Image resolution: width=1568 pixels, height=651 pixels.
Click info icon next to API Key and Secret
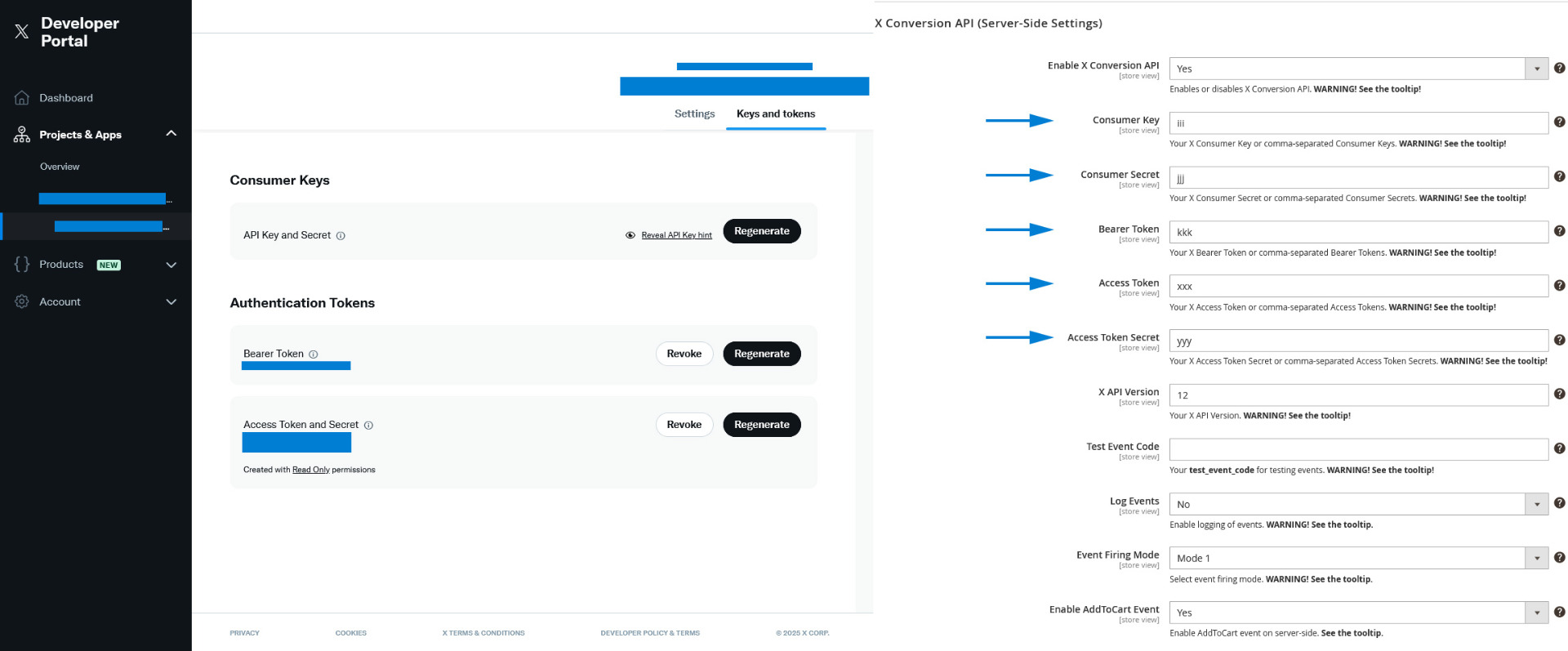point(341,236)
